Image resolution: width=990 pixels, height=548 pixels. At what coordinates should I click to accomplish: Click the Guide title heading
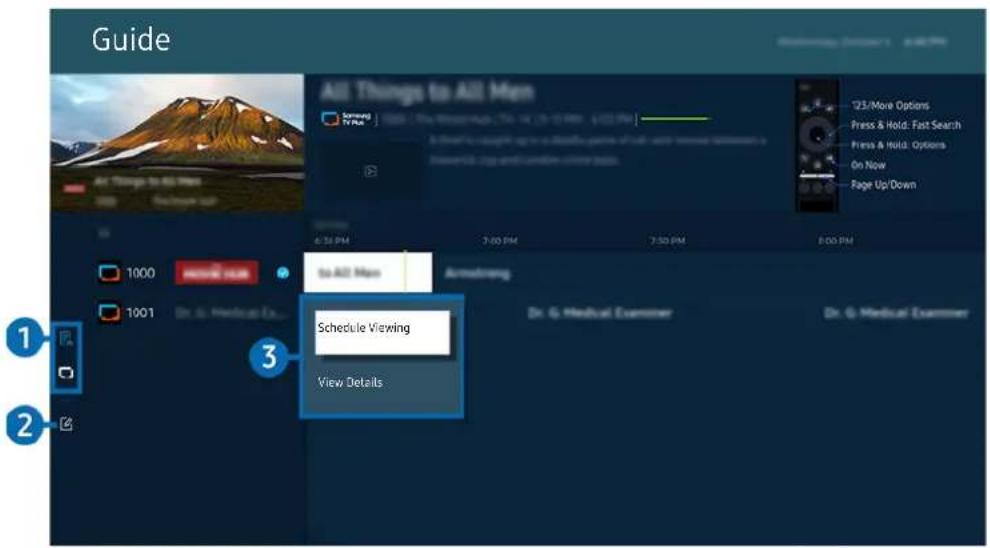(131, 40)
